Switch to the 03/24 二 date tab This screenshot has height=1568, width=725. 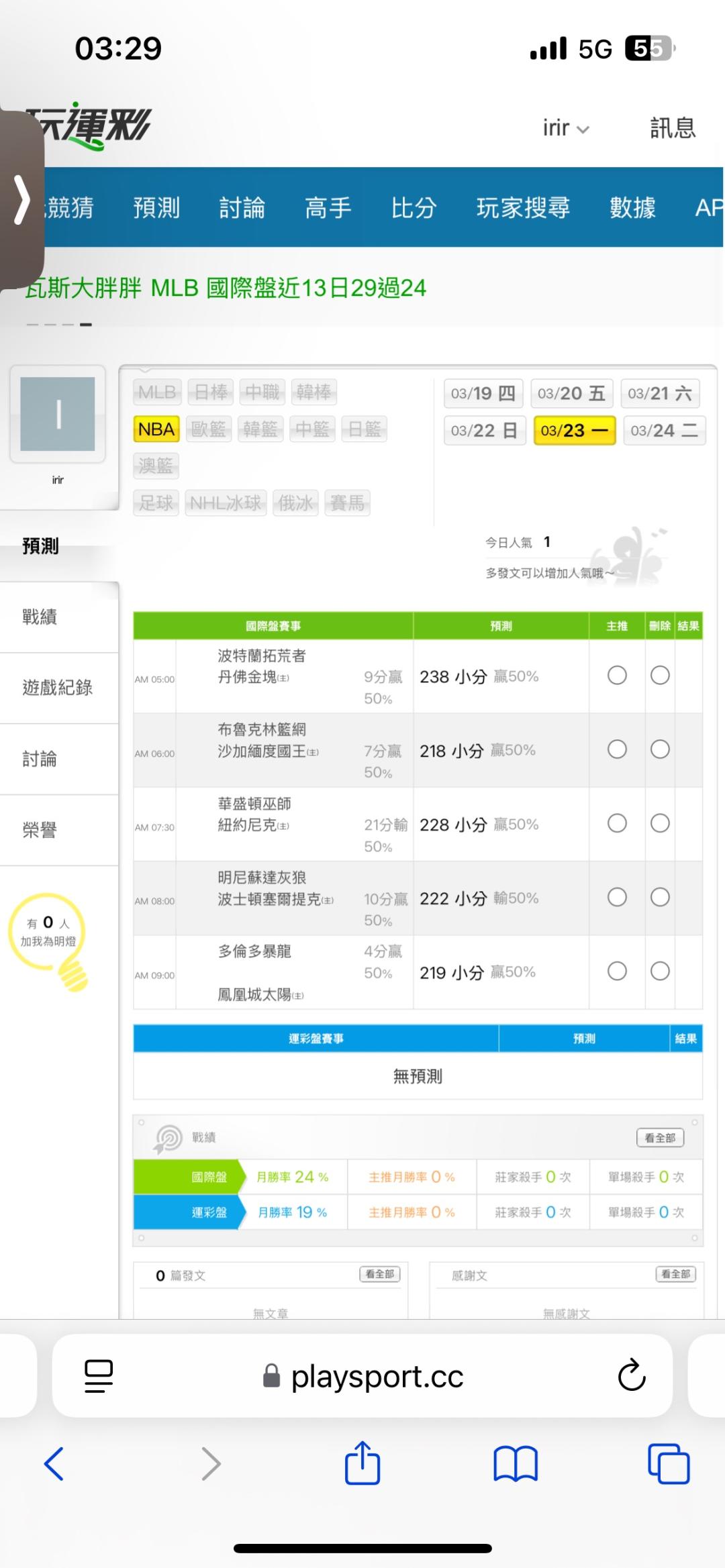tap(664, 430)
